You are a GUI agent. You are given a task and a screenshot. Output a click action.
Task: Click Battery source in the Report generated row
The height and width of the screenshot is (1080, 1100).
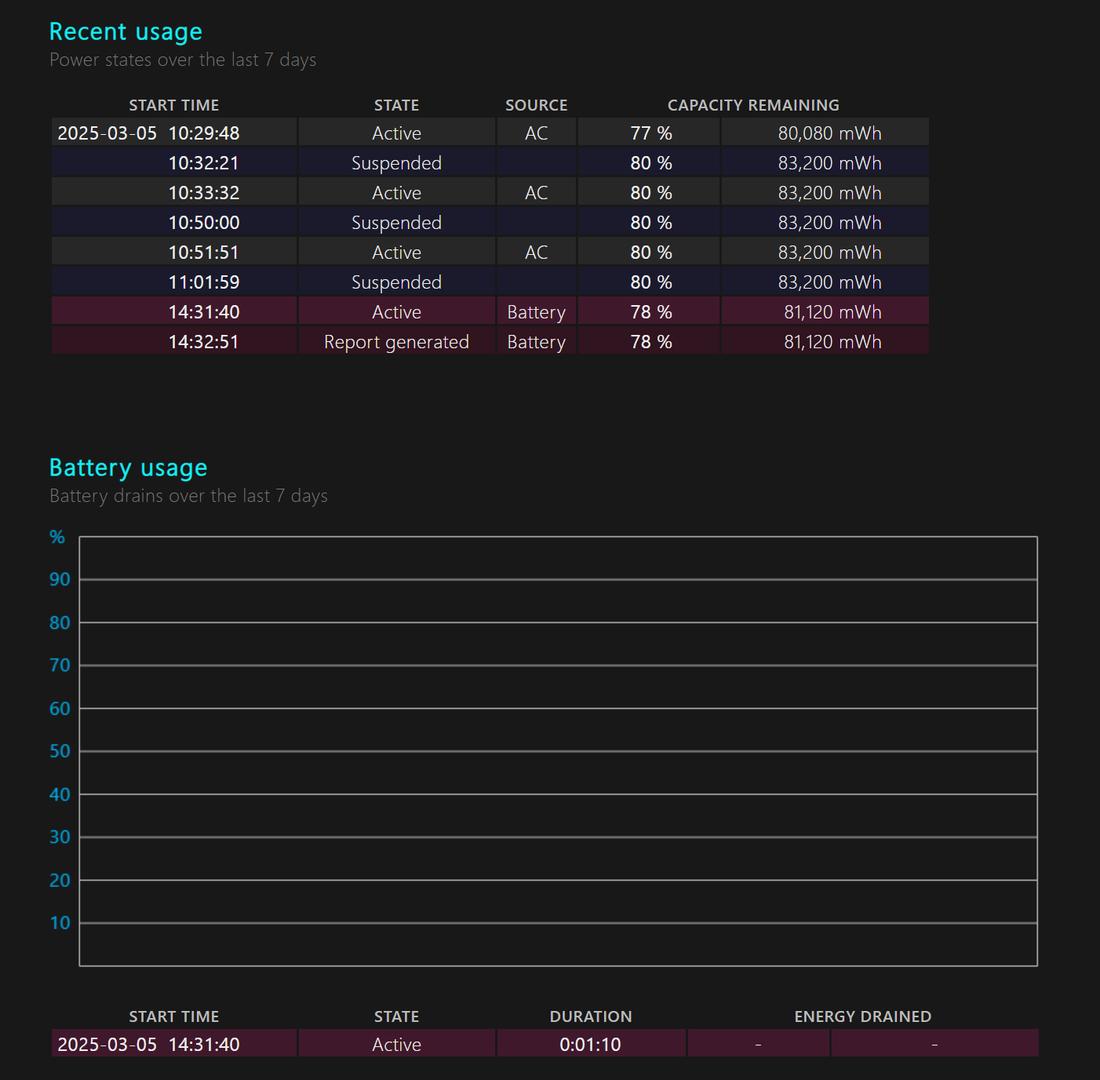point(536,342)
